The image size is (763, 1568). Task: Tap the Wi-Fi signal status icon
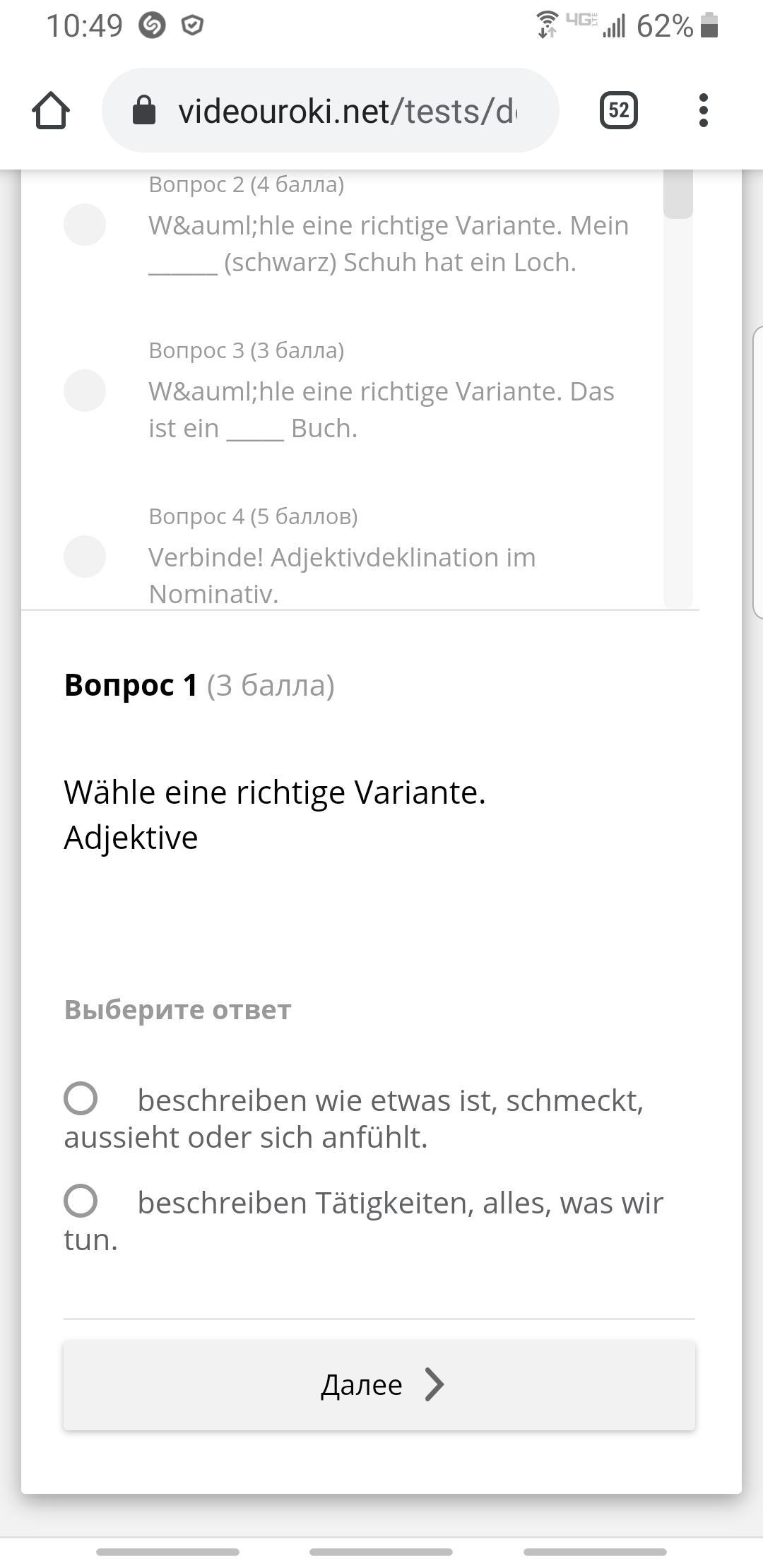tap(547, 25)
